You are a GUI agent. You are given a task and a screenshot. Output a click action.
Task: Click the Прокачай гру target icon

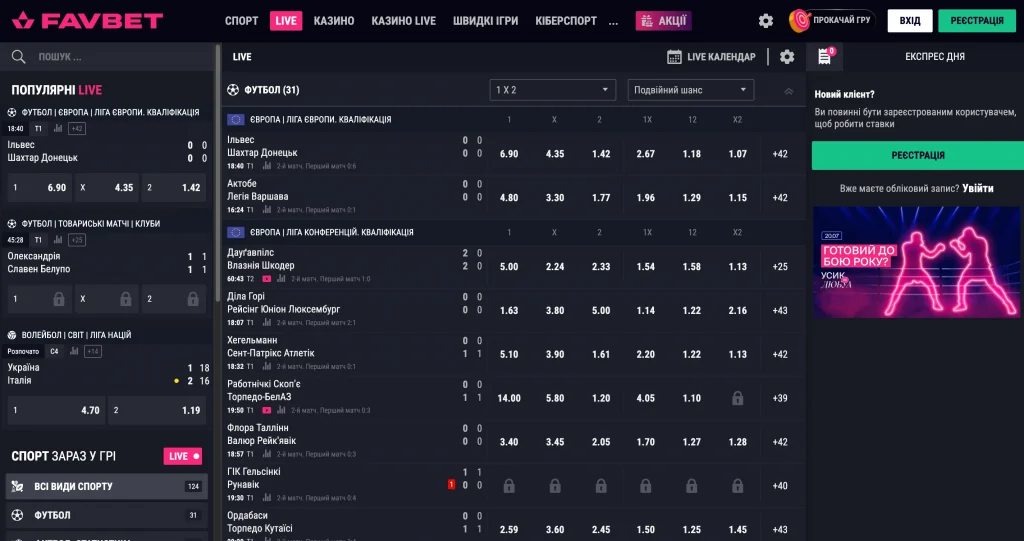pyautogui.click(x=799, y=21)
